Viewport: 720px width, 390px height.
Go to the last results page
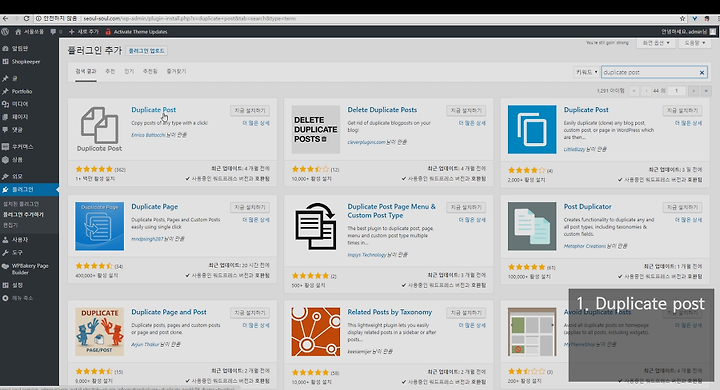[x=706, y=91]
